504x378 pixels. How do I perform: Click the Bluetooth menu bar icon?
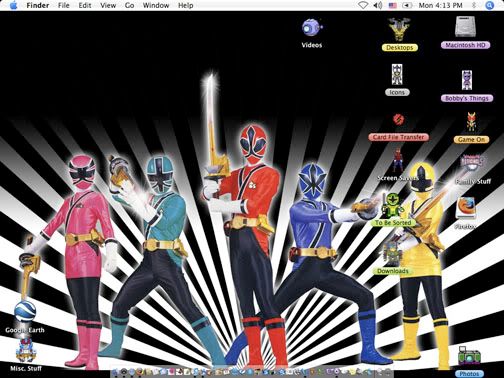(x=474, y=5)
